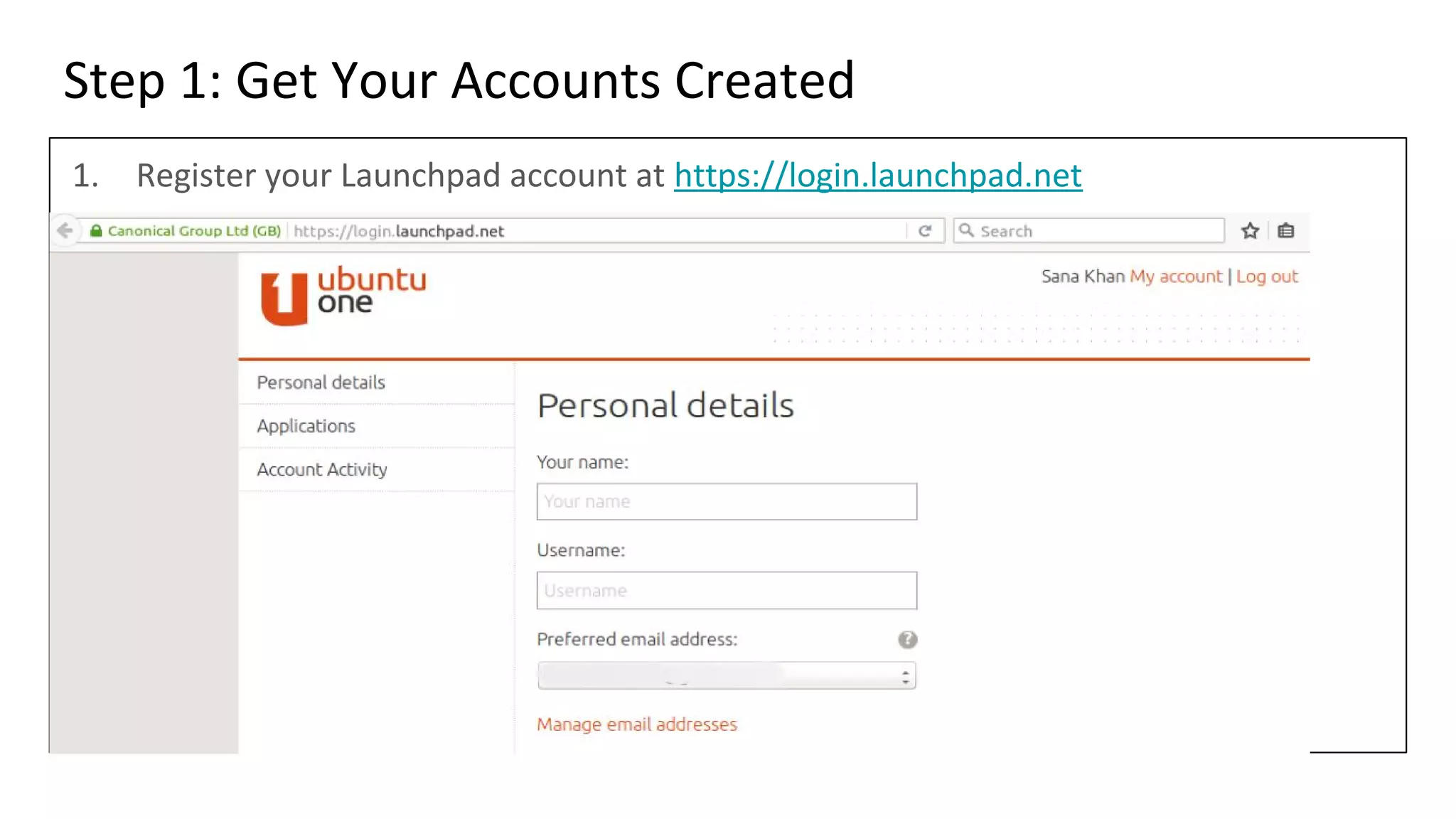Click the Log out link
Viewport: 1456px width, 819px height.
(x=1267, y=277)
